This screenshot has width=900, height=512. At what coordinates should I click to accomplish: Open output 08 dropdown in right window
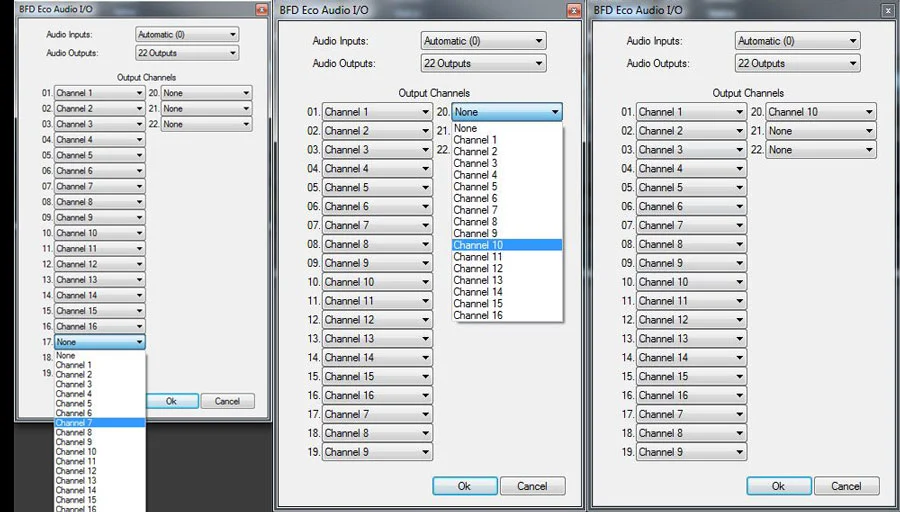[692, 244]
